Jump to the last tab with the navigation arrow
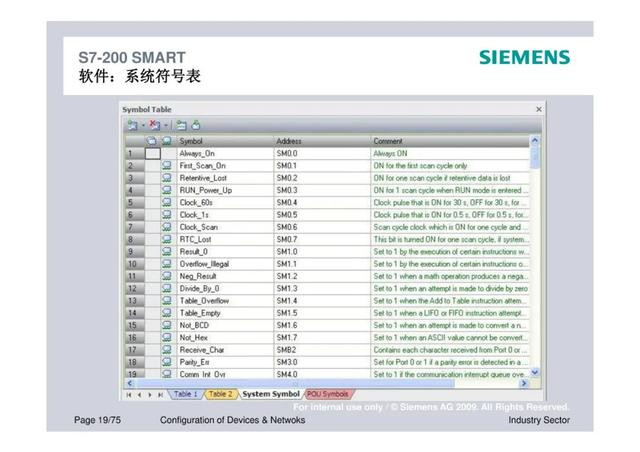640x452 pixels. pyautogui.click(x=160, y=395)
